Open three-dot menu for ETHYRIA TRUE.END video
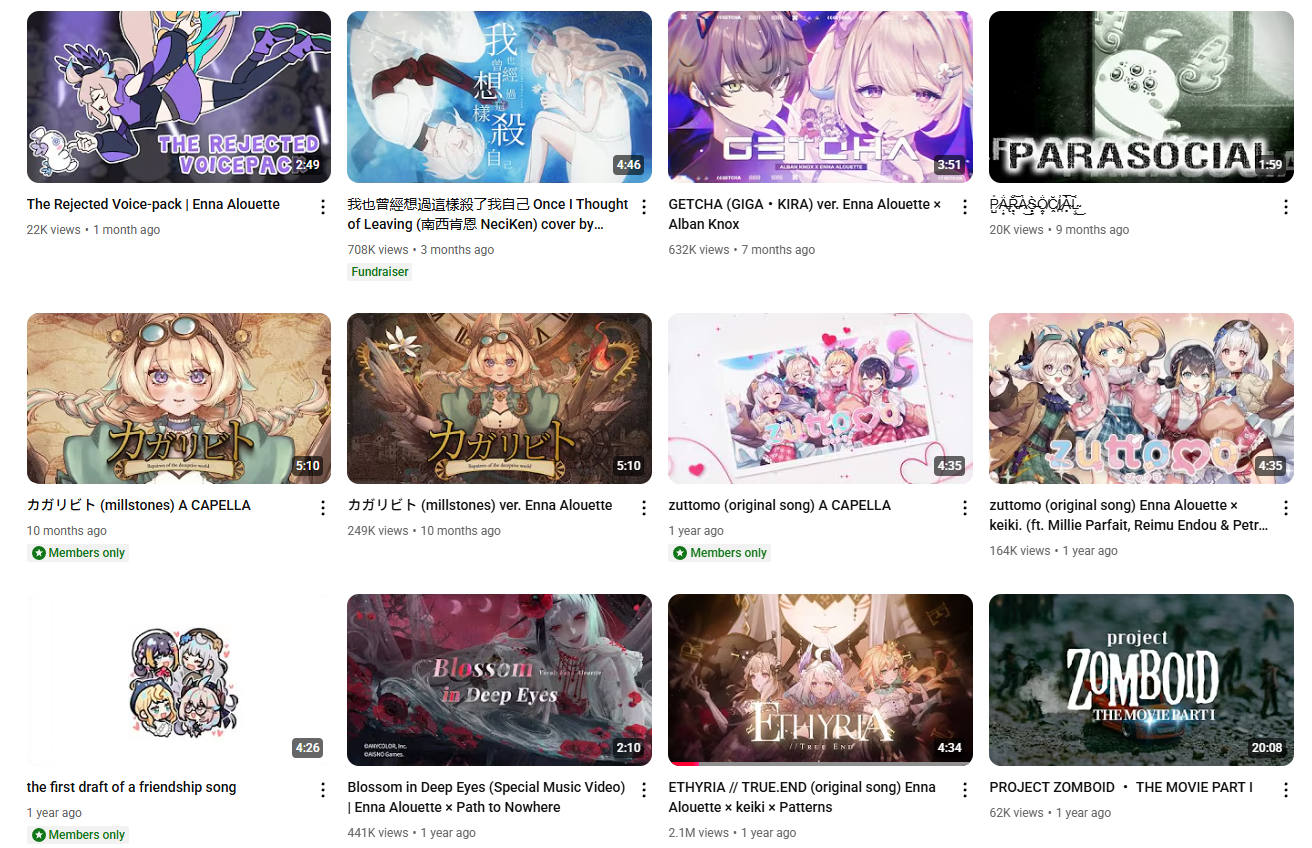Screen dimensions: 1312x848 (965, 790)
